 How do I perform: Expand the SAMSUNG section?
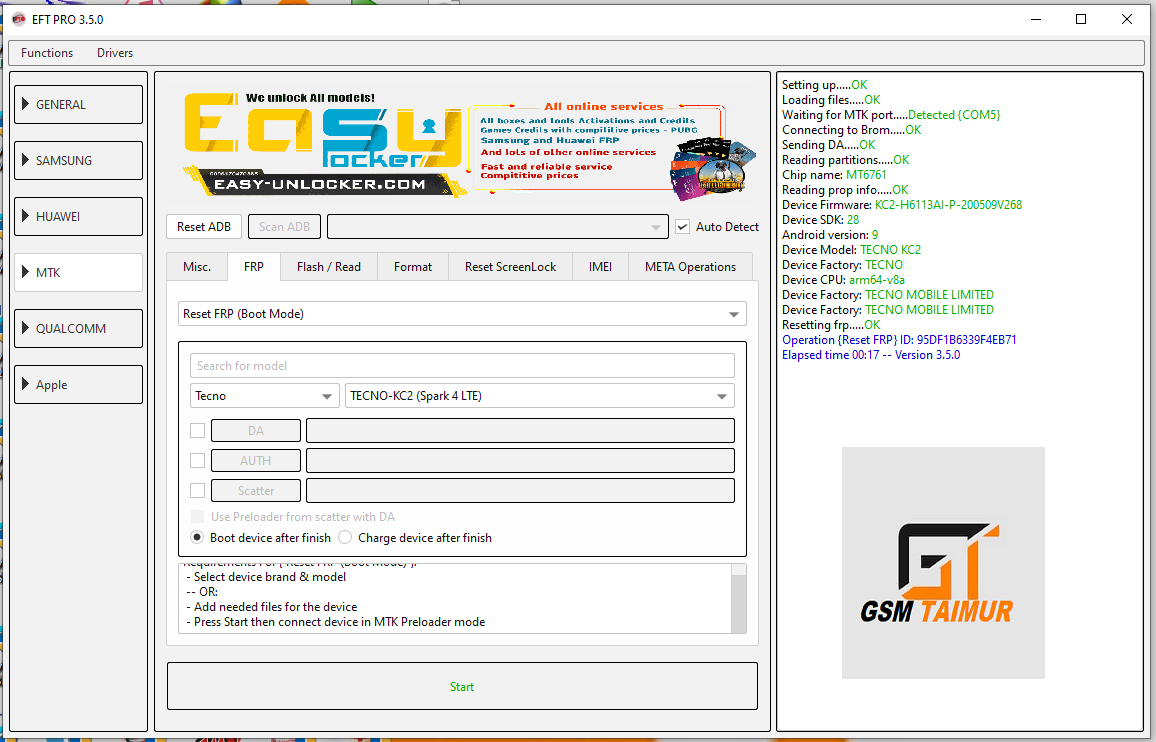point(78,161)
